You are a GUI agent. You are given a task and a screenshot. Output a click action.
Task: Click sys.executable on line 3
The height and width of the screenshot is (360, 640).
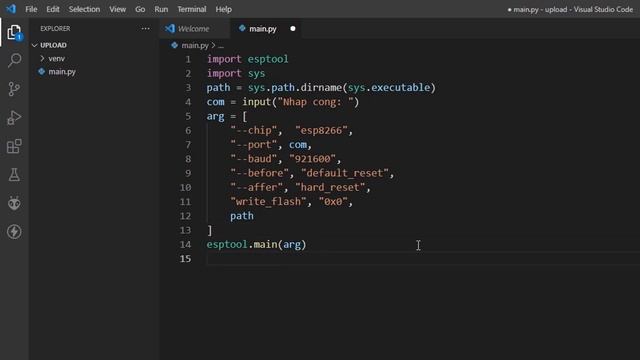tap(389, 87)
